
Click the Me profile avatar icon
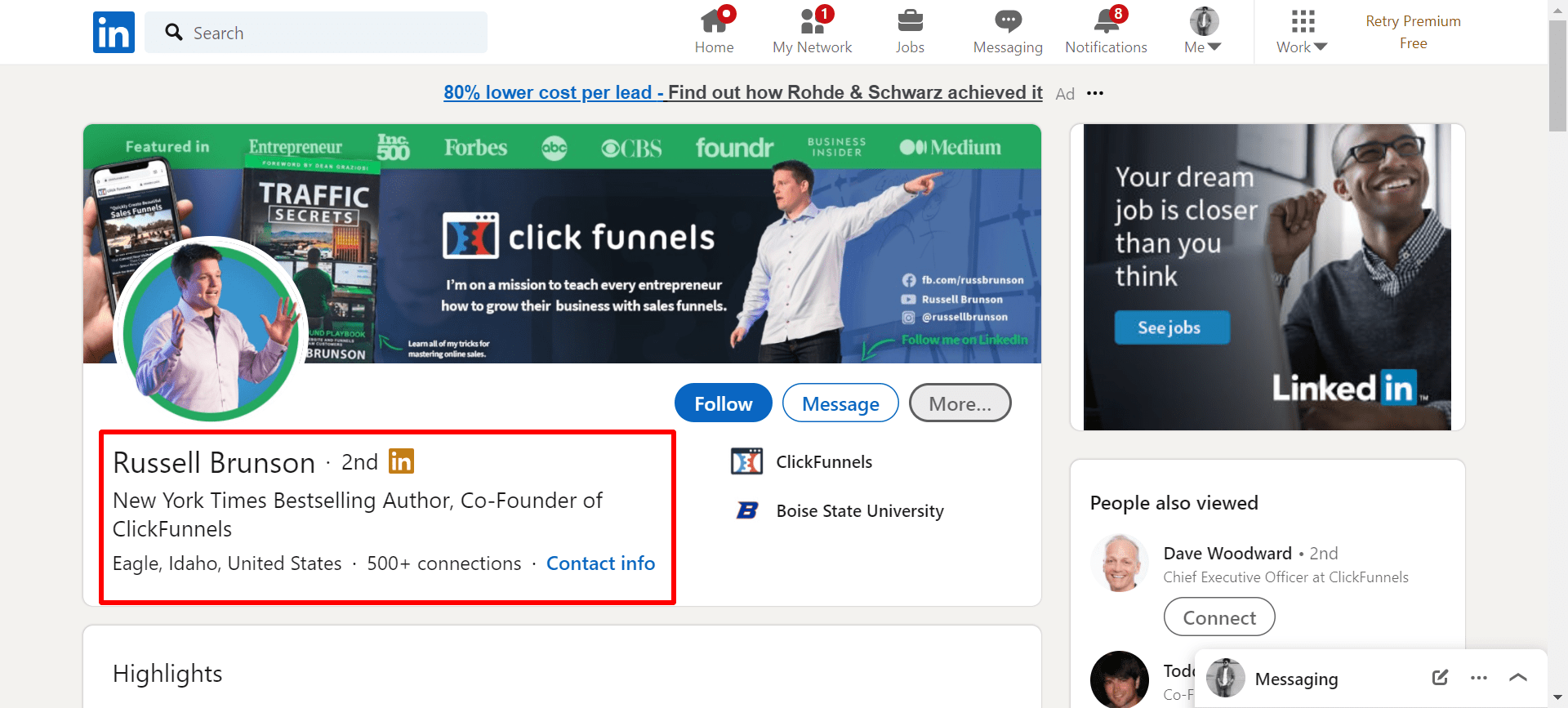(x=1204, y=20)
